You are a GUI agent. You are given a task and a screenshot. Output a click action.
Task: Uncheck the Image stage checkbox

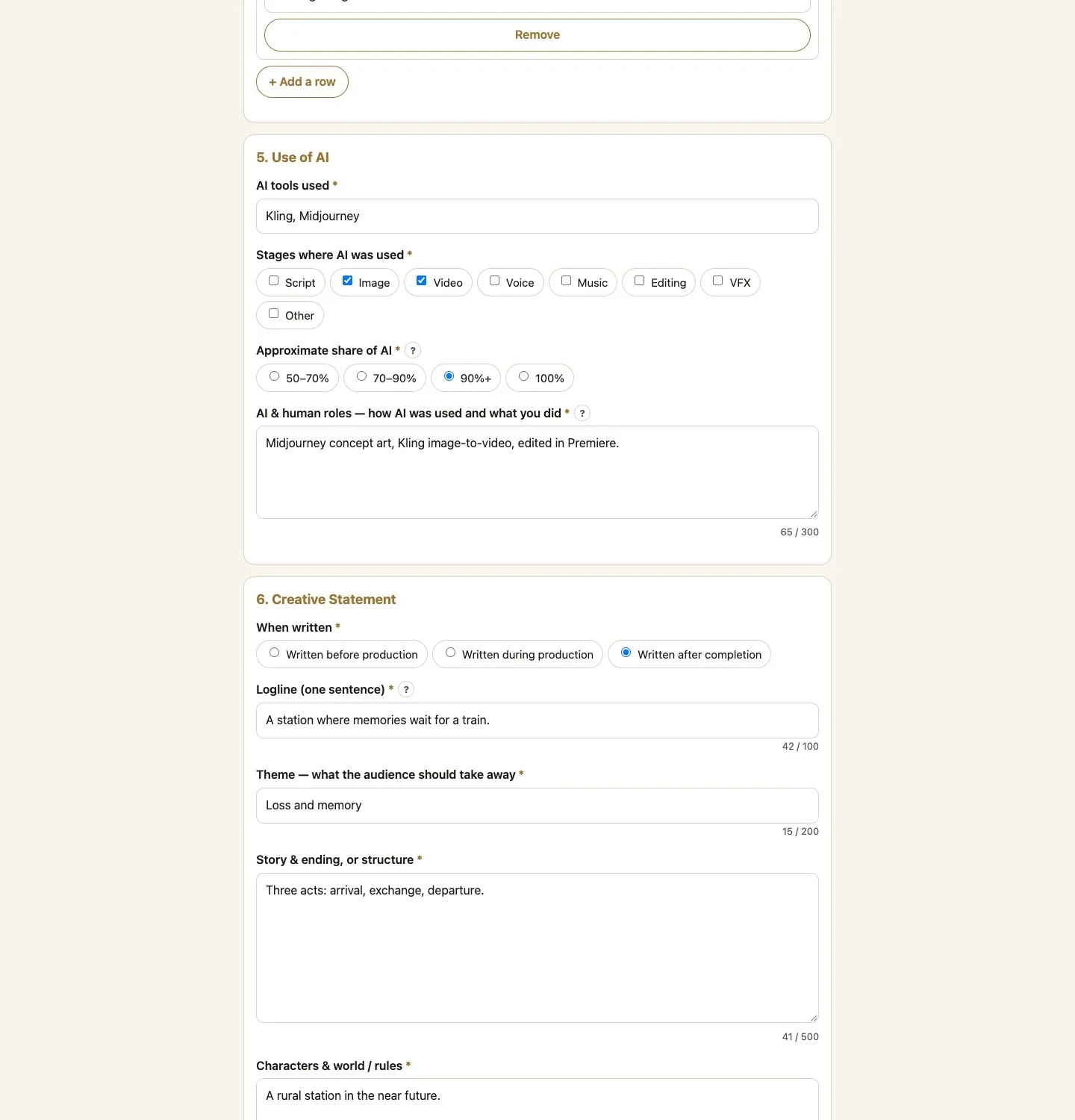point(347,281)
